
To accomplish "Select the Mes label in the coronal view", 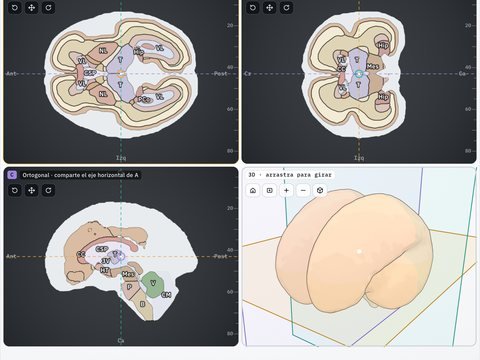I will (372, 66).
